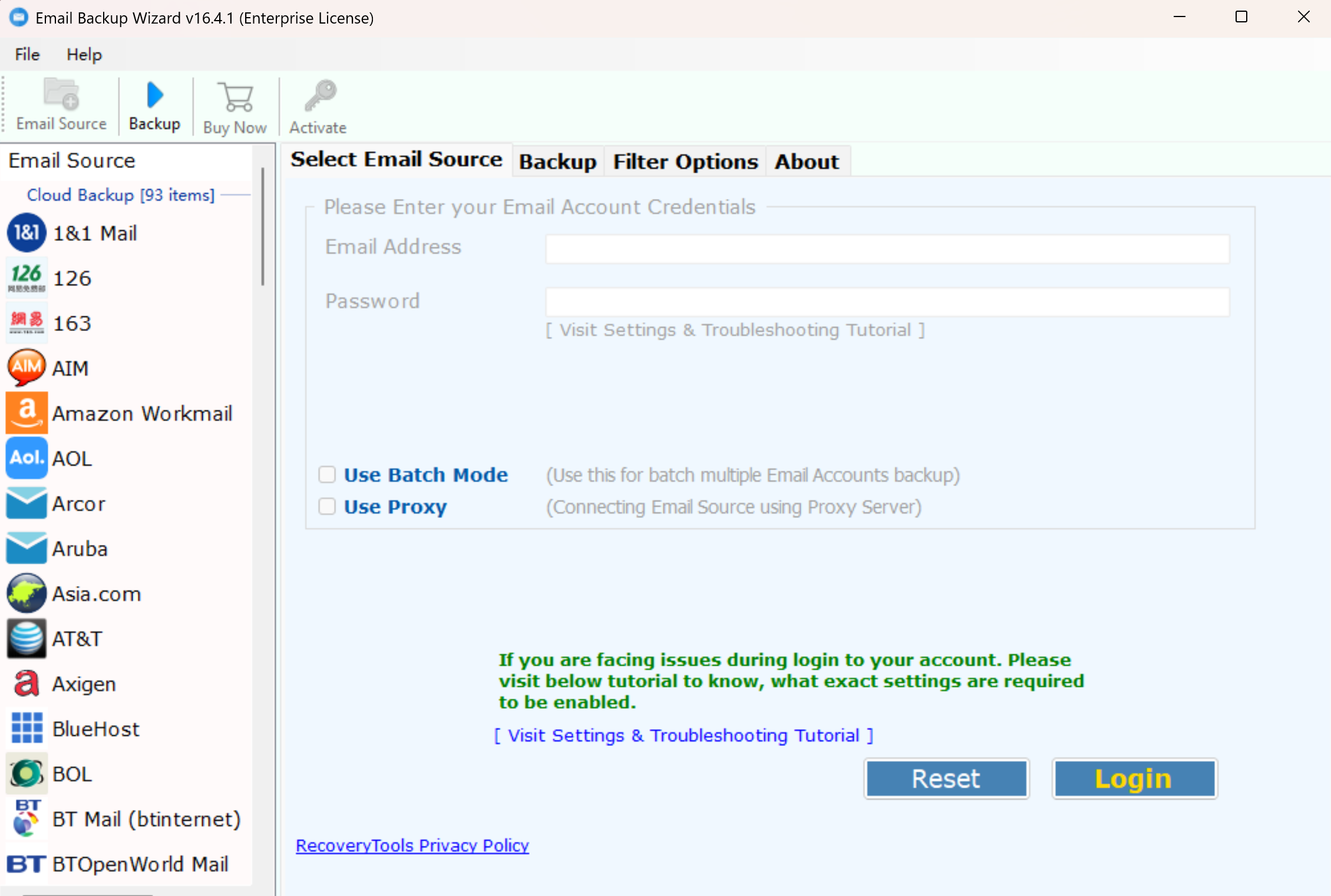Select the 126 mail source icon
Screen dimensions: 1331x896
tap(27, 277)
